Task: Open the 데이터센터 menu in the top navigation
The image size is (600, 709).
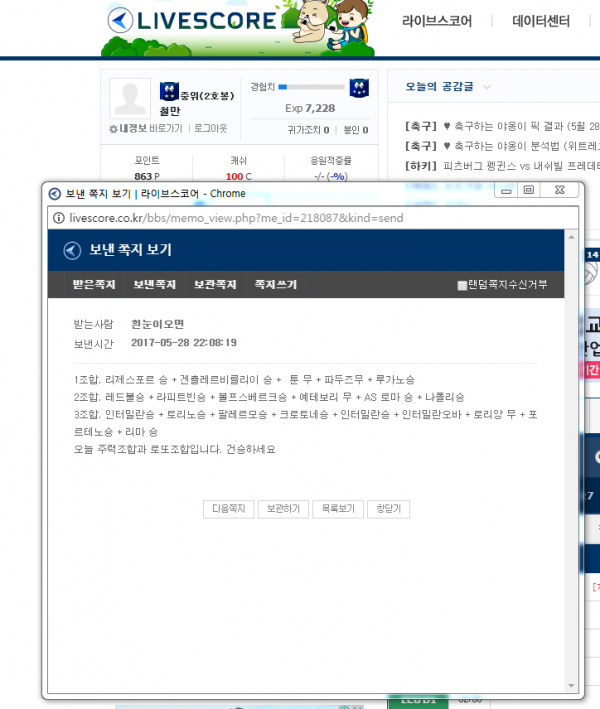Action: click(541, 21)
